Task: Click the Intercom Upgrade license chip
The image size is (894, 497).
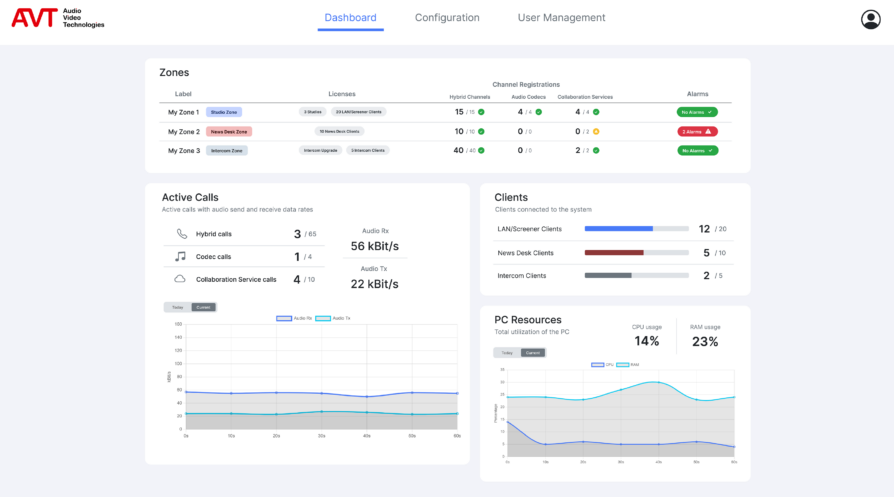Action: tap(320, 150)
